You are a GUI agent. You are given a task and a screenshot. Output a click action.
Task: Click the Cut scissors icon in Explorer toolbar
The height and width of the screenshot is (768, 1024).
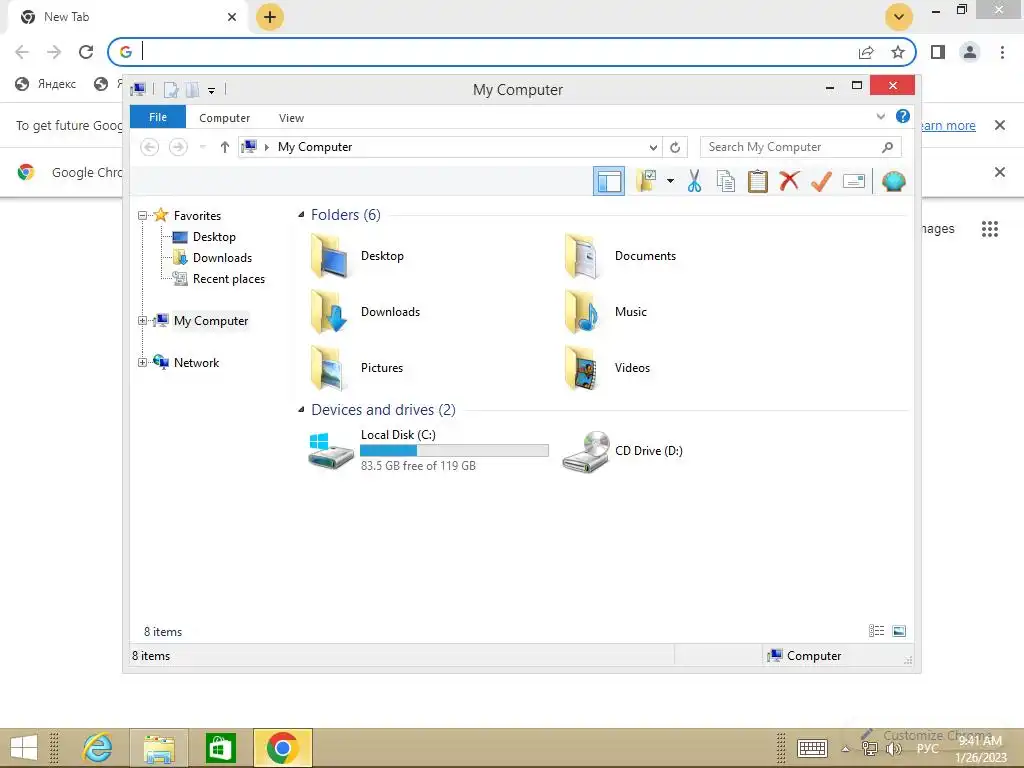point(694,181)
